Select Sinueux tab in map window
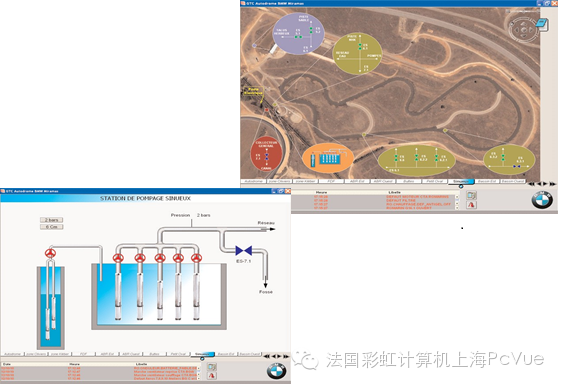This screenshot has width=561, height=387. 461,181
